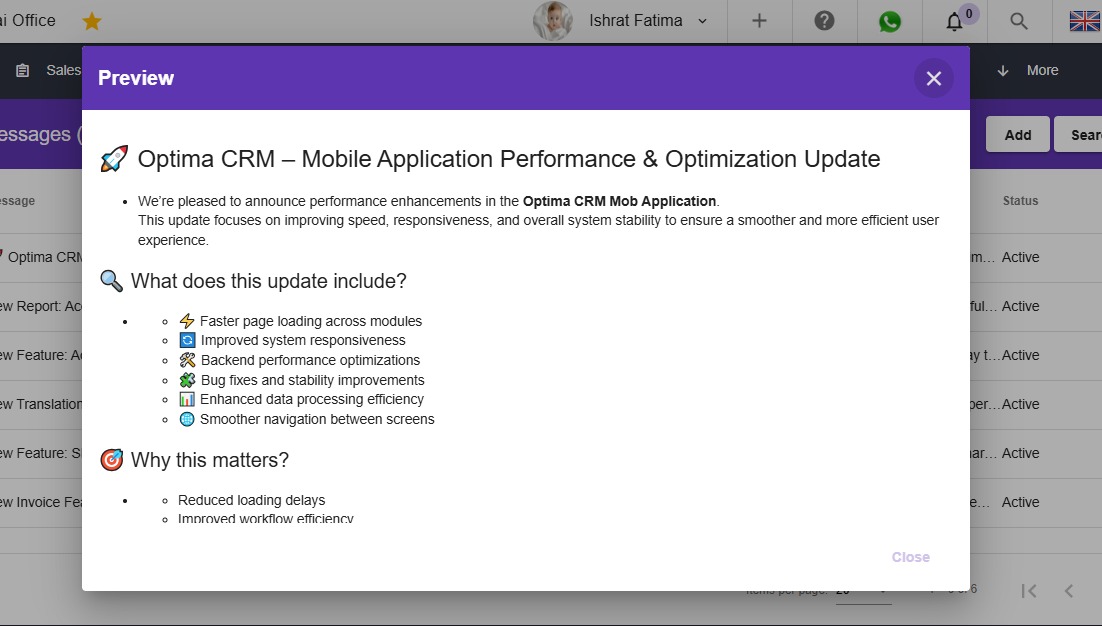Click the Add button behind the dialog
The width and height of the screenshot is (1102, 626).
pyautogui.click(x=1018, y=134)
